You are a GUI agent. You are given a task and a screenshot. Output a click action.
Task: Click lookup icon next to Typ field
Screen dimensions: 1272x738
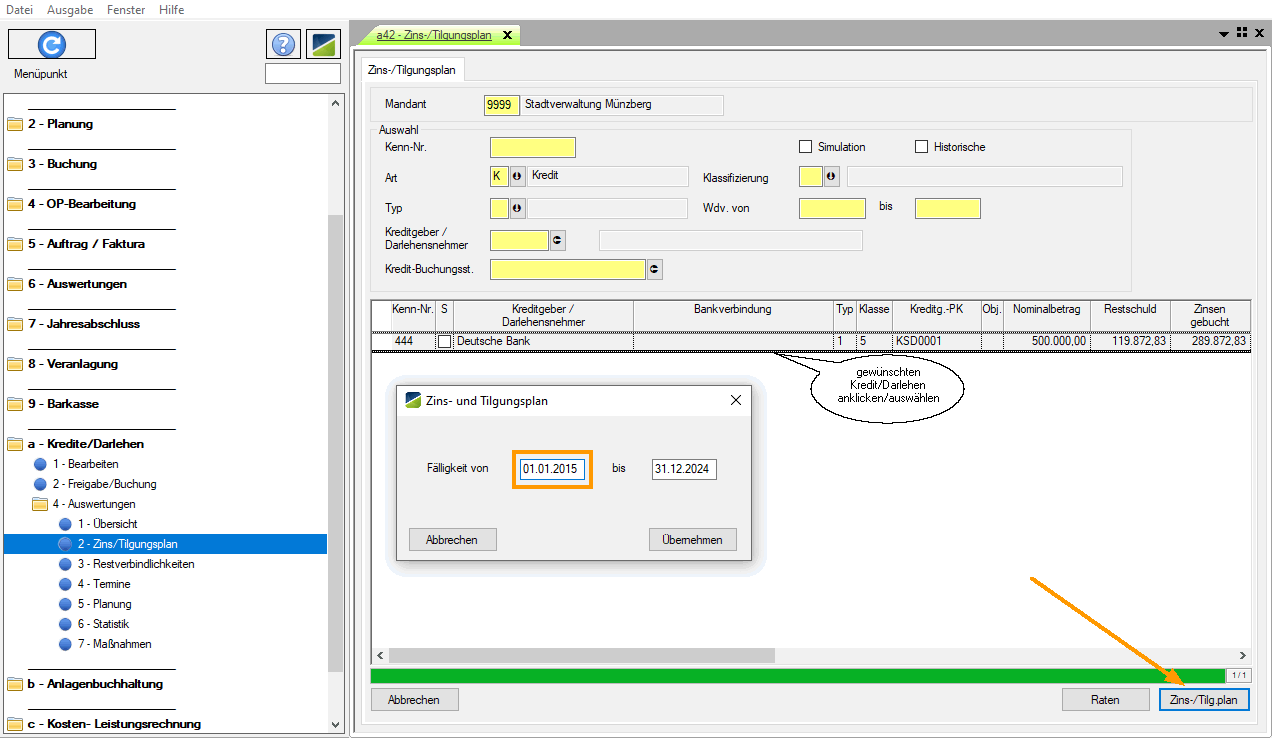coord(517,208)
